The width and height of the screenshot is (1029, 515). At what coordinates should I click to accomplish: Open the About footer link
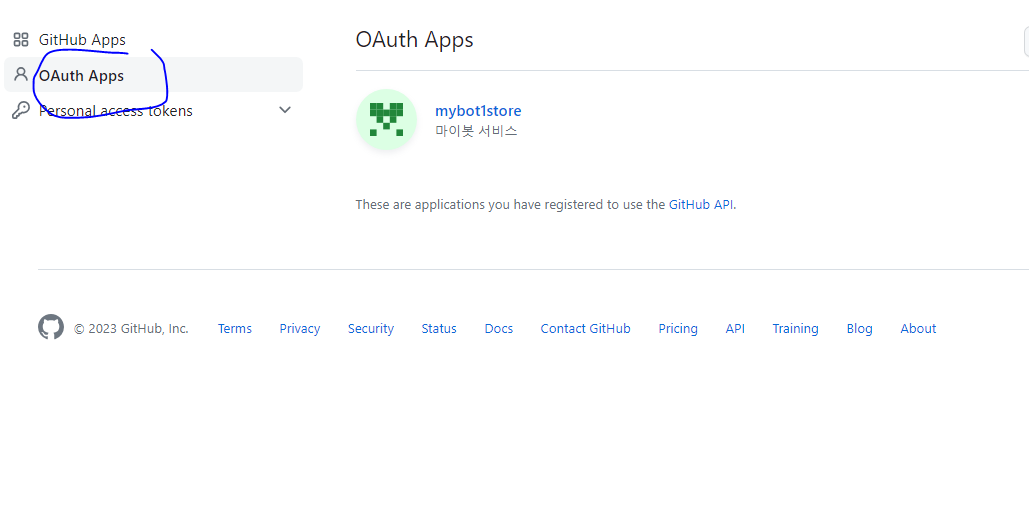pos(918,329)
